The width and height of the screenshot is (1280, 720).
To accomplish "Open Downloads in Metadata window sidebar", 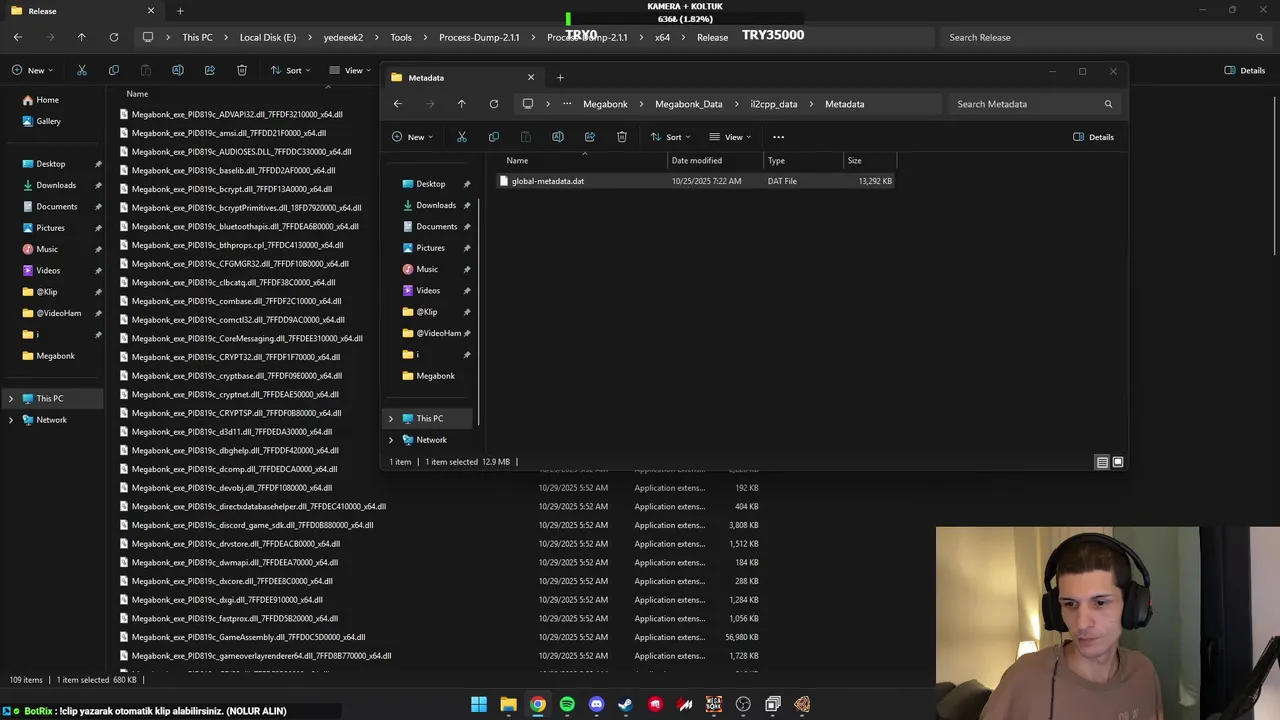I will (x=436, y=205).
